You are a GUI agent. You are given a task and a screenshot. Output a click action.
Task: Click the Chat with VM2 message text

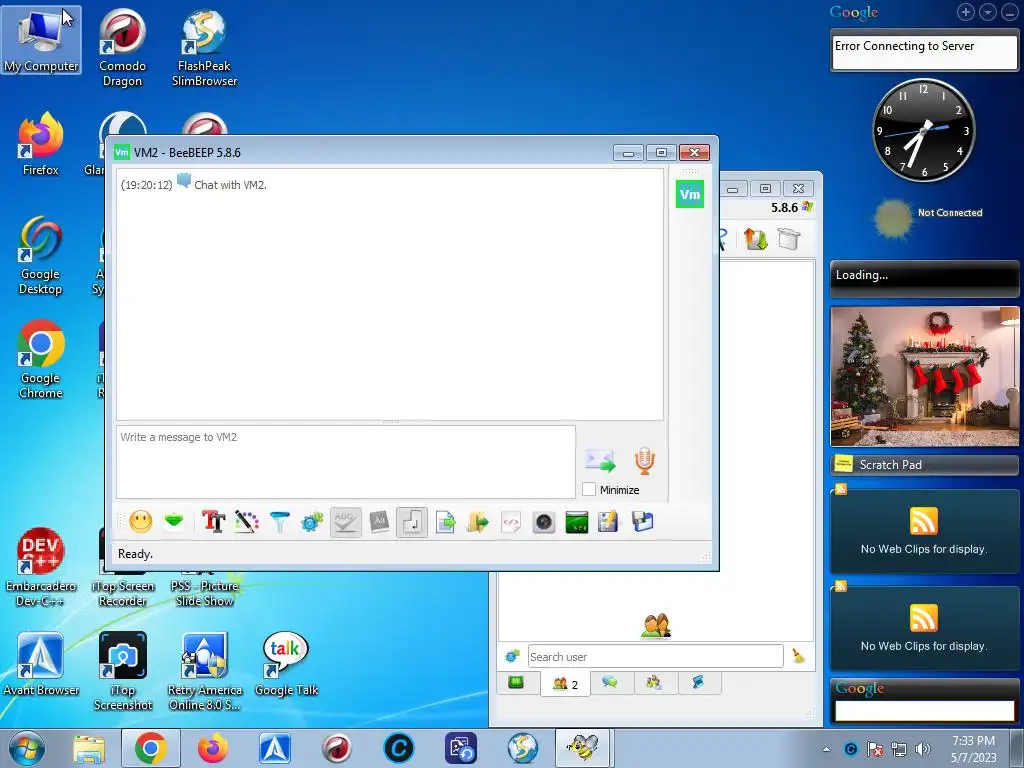point(230,185)
